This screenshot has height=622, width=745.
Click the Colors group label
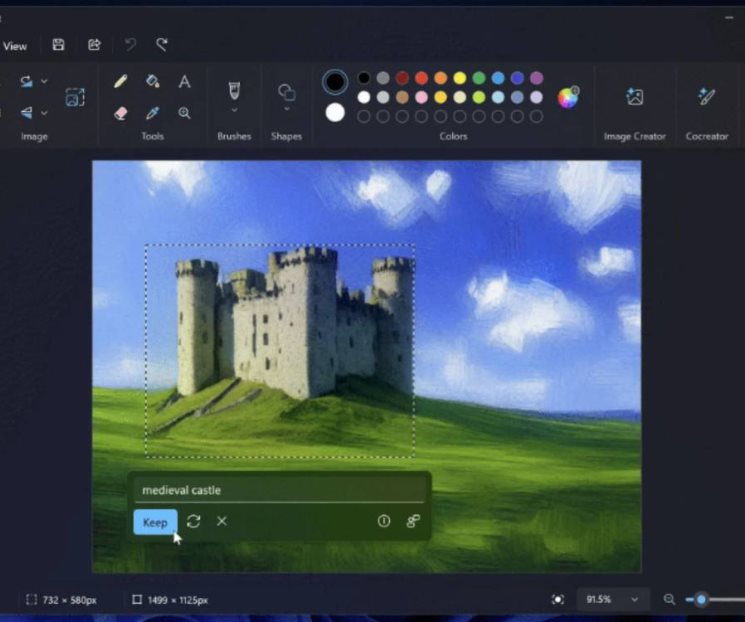tap(453, 136)
